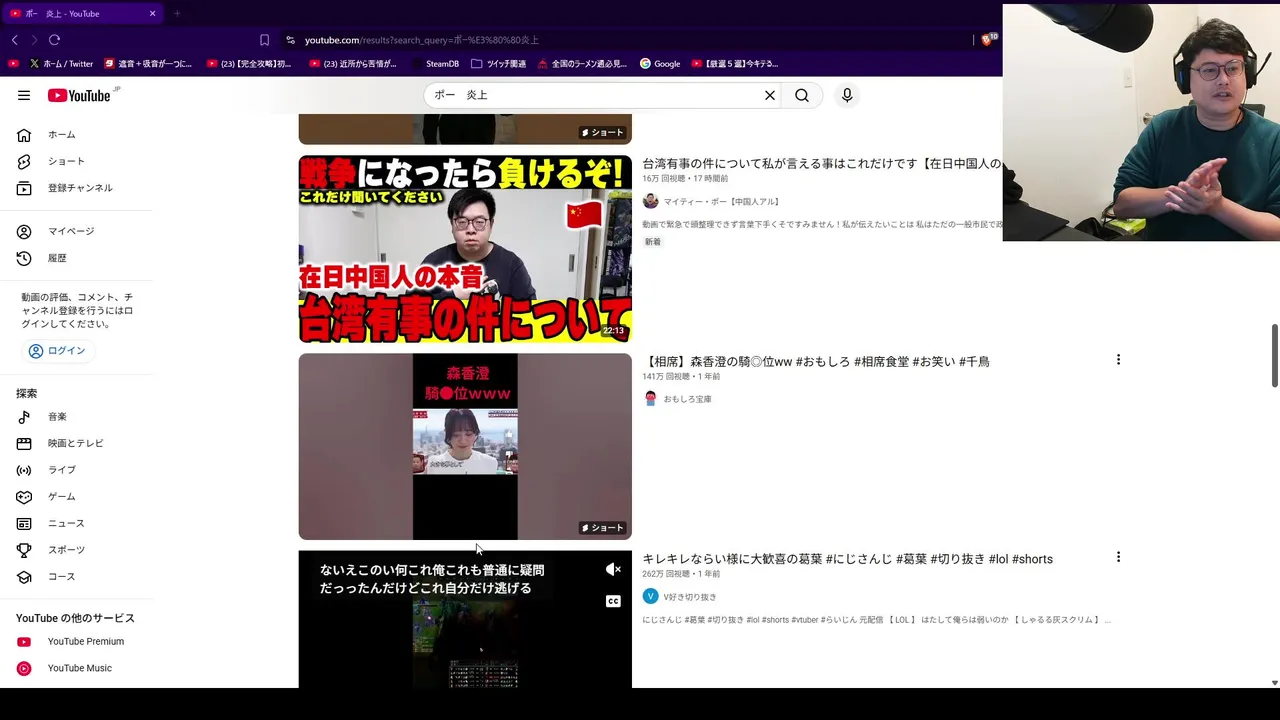Toggle captions CC on the preview
The height and width of the screenshot is (720, 1280).
[x=613, y=601]
